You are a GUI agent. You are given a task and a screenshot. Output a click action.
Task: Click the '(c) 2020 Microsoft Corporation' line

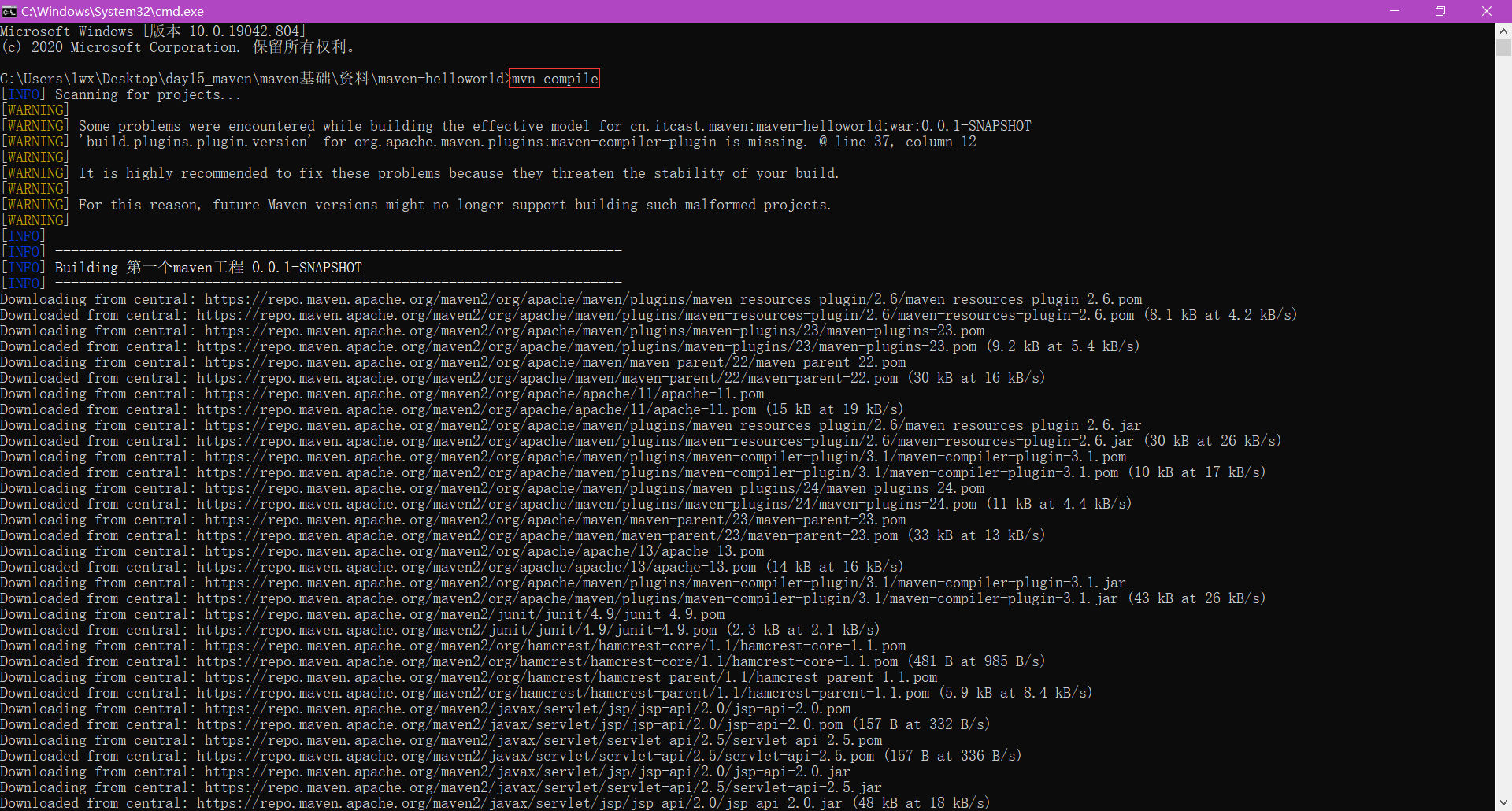coord(178,47)
